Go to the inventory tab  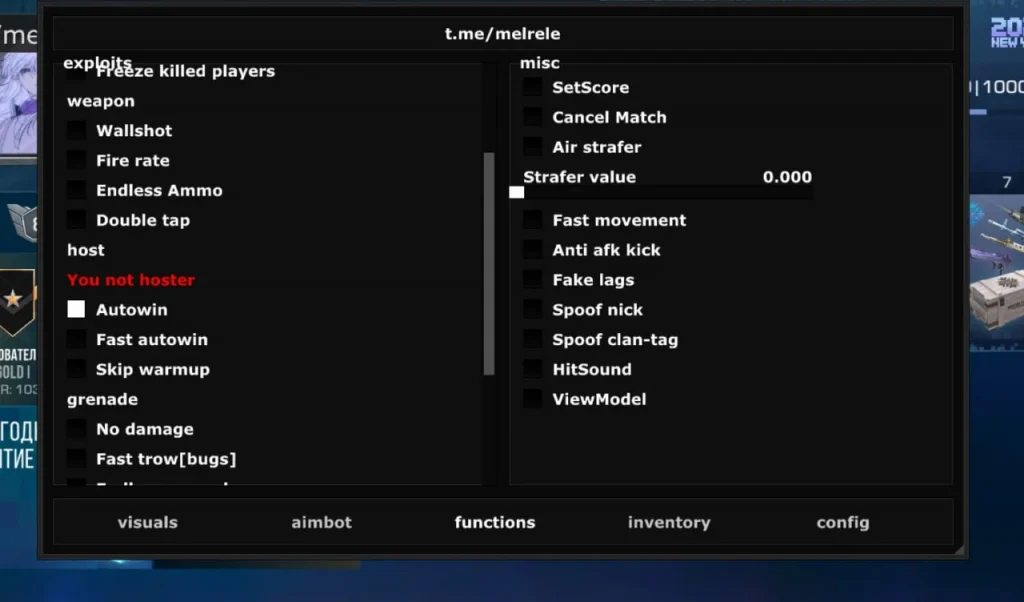[668, 522]
